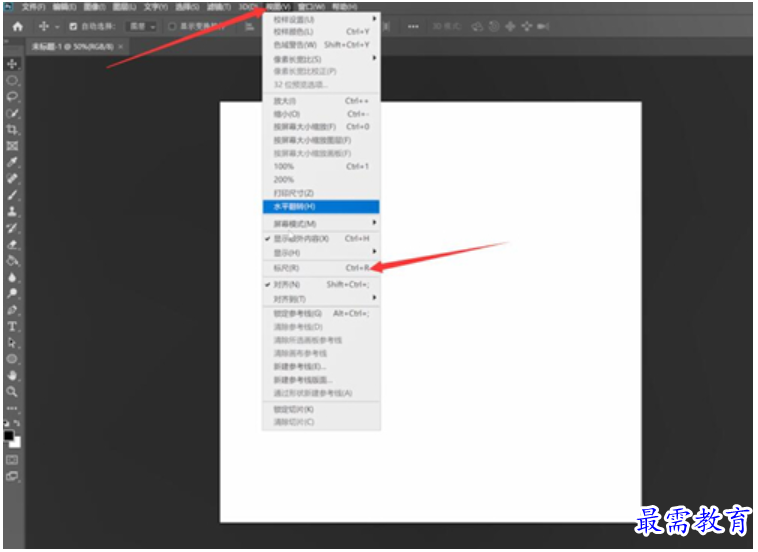
Task: Expand the 屏幕模式(M) submenu
Action: pyautogui.click(x=321, y=224)
